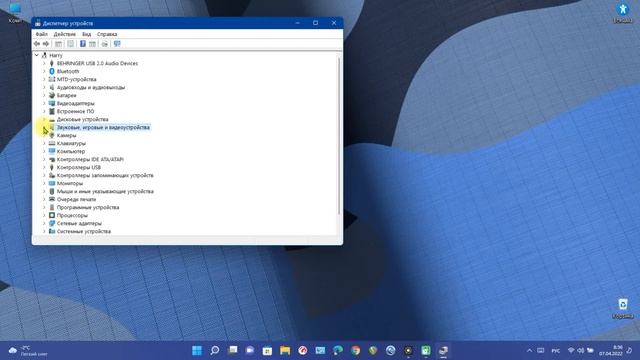Click the blue Help toolbar icon
Viewport: 640px width, 360px height.
click(x=82, y=44)
